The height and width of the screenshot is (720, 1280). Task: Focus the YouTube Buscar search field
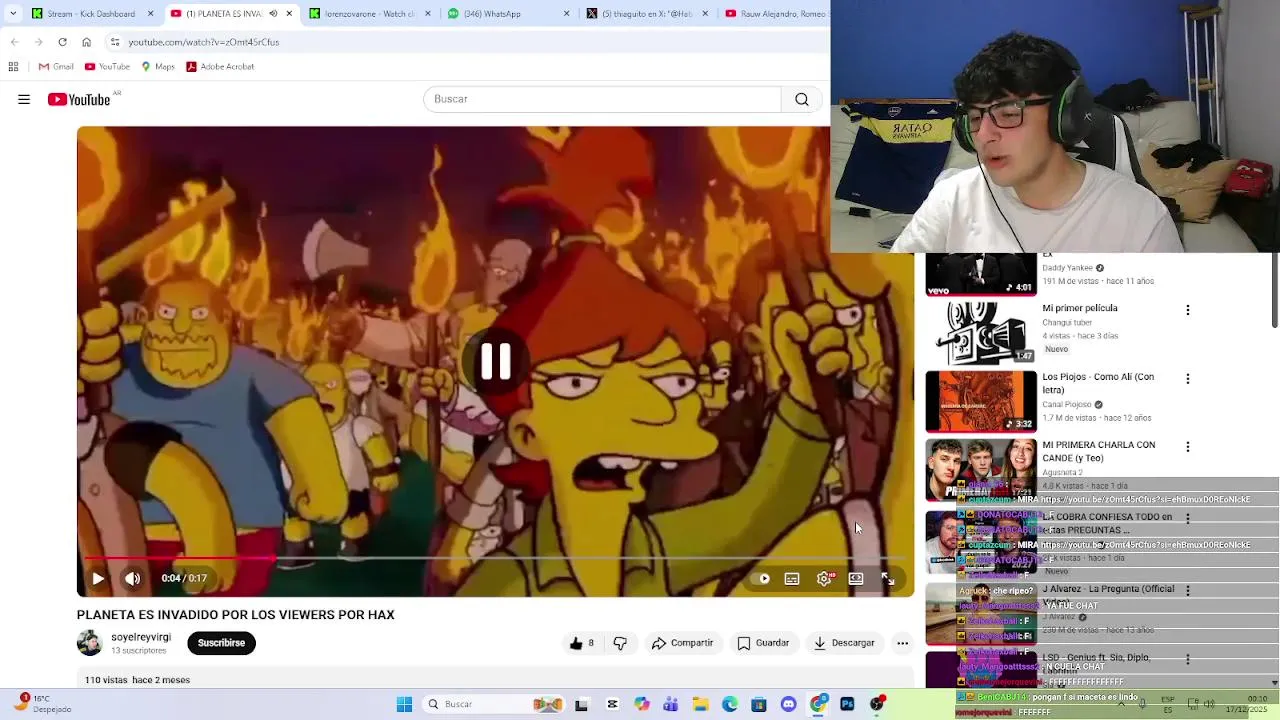point(602,99)
